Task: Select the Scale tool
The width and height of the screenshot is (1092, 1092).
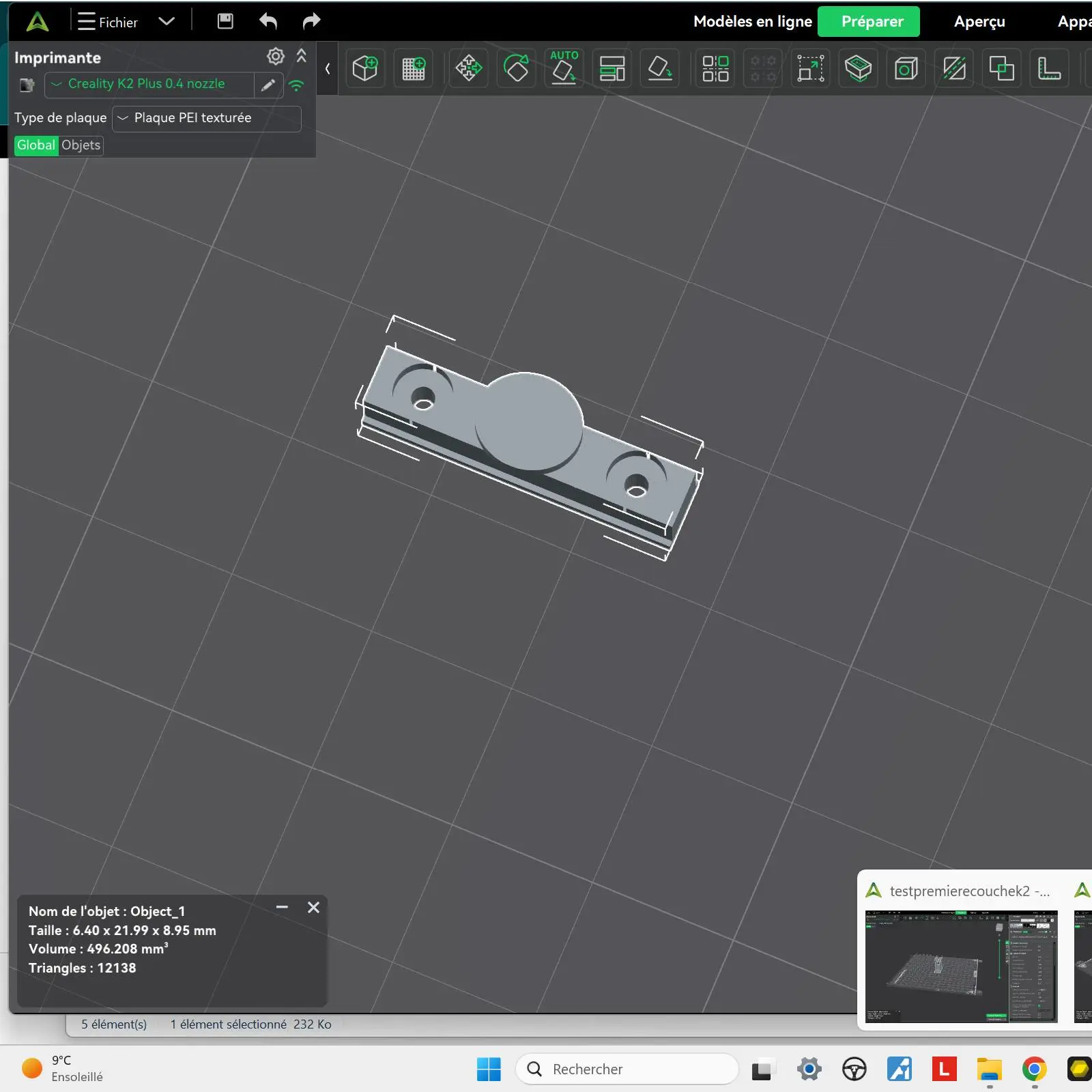Action: coord(811,68)
